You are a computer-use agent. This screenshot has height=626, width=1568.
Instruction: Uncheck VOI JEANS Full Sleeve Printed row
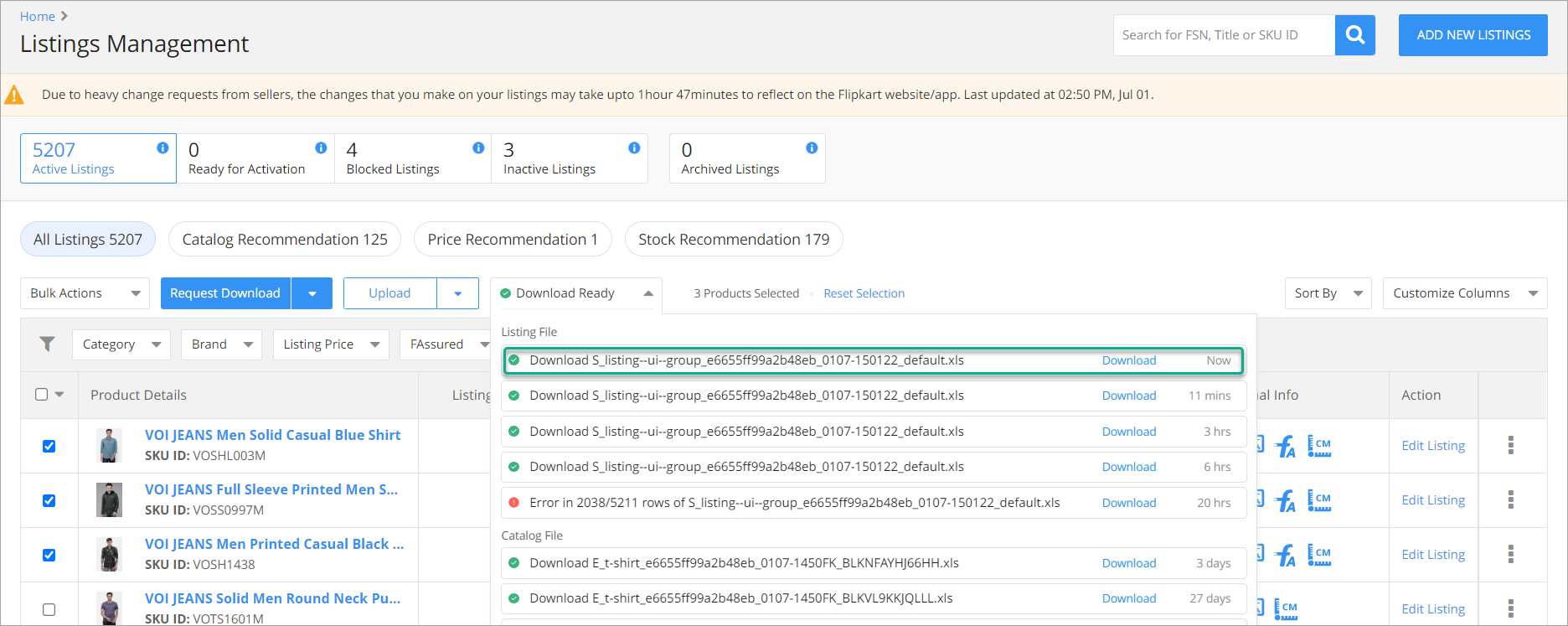pos(49,500)
